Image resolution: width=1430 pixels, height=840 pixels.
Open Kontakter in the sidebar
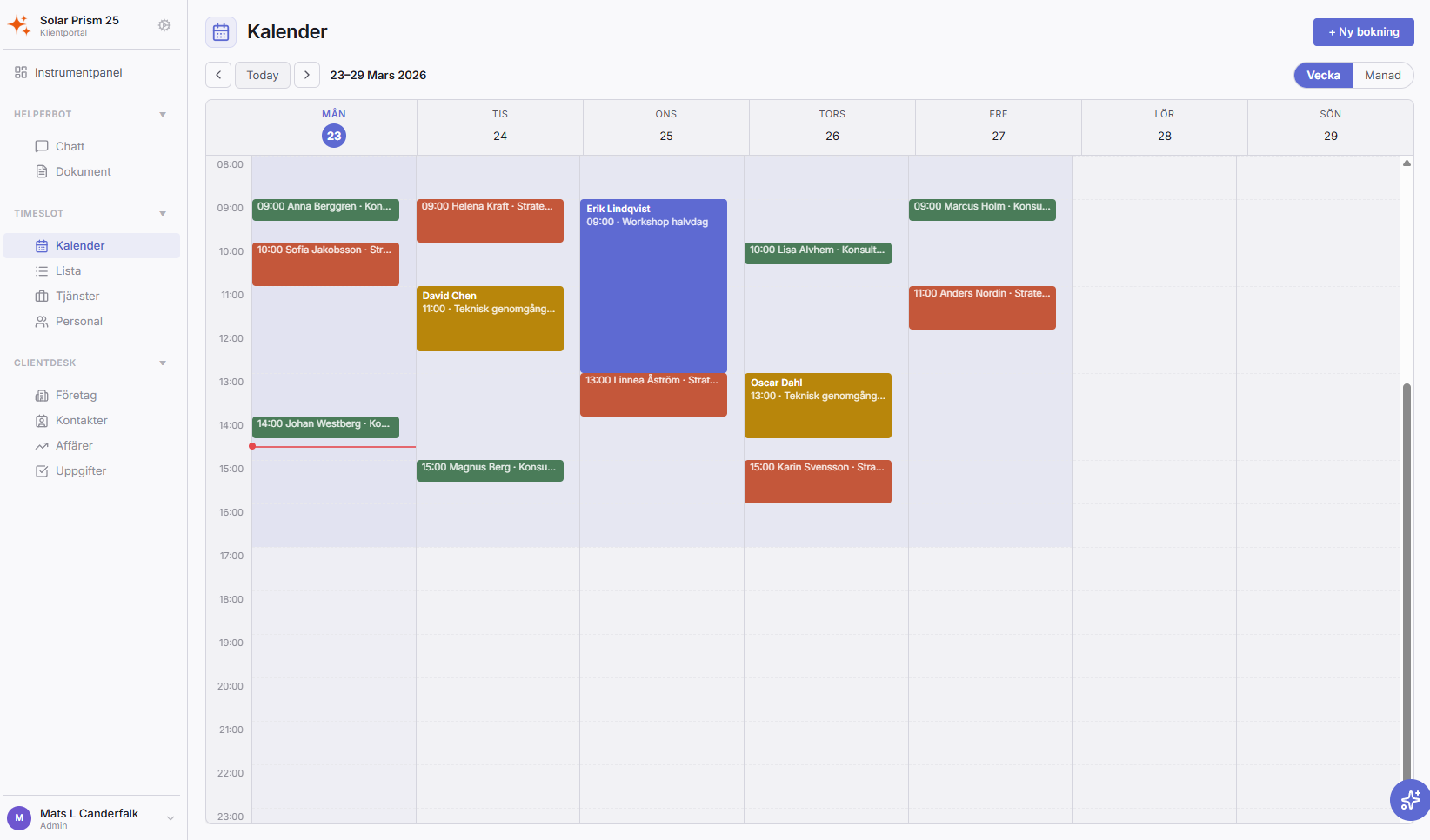click(x=81, y=421)
